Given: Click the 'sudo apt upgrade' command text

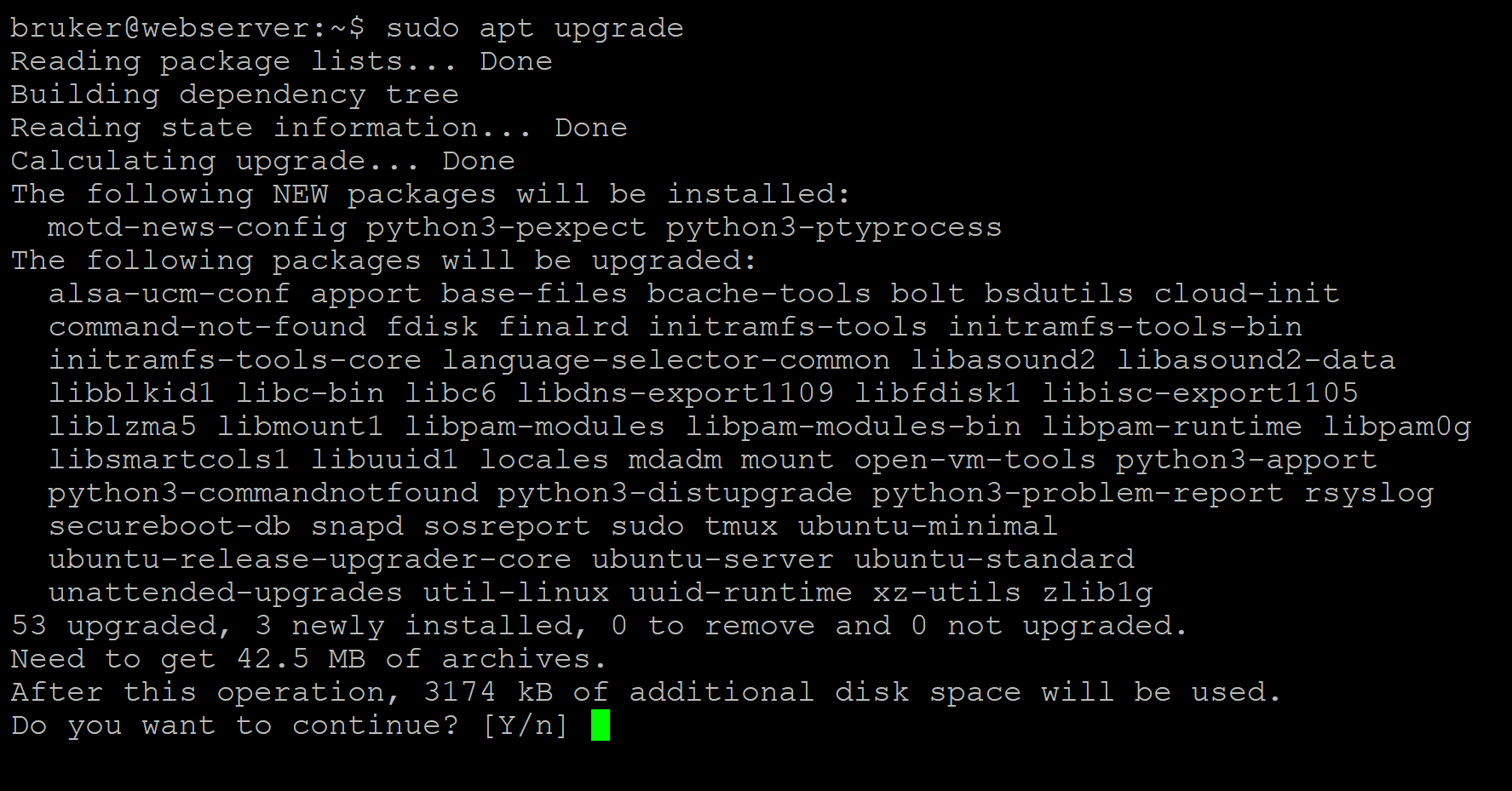Looking at the screenshot, I should tap(534, 28).
